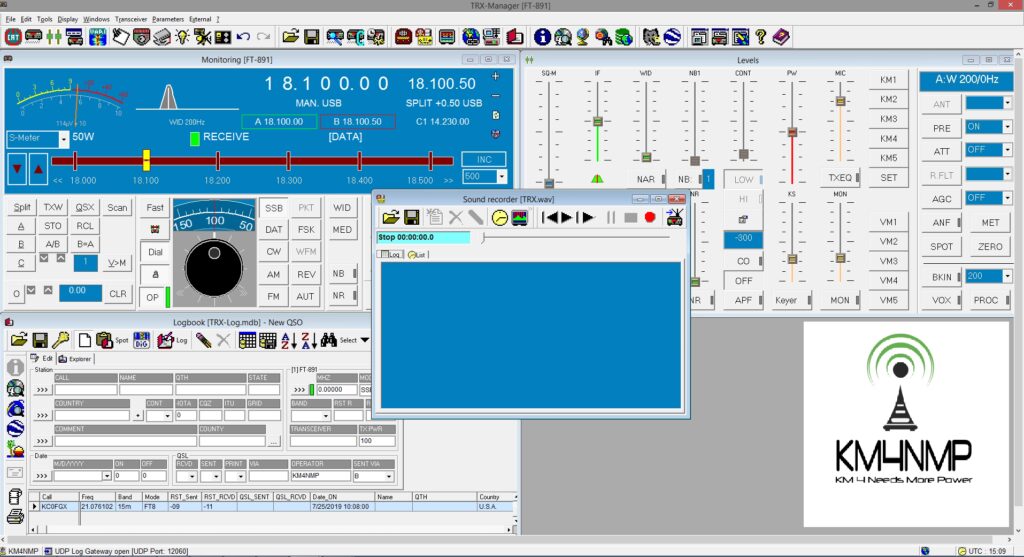This screenshot has width=1024, height=557.
Task: Click the clock icon in Sound recorder toolbar
Action: 499,217
